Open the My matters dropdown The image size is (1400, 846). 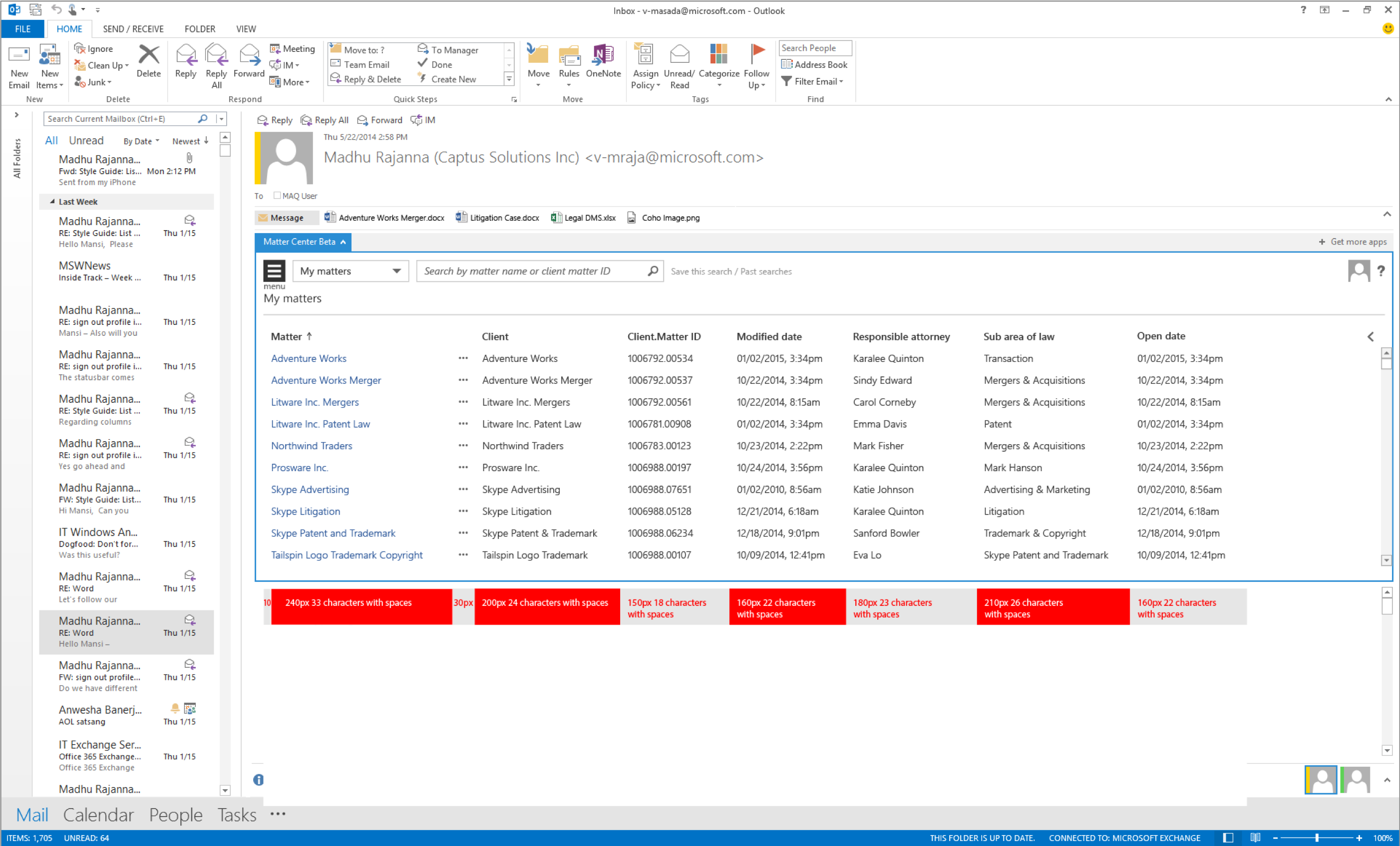point(350,271)
